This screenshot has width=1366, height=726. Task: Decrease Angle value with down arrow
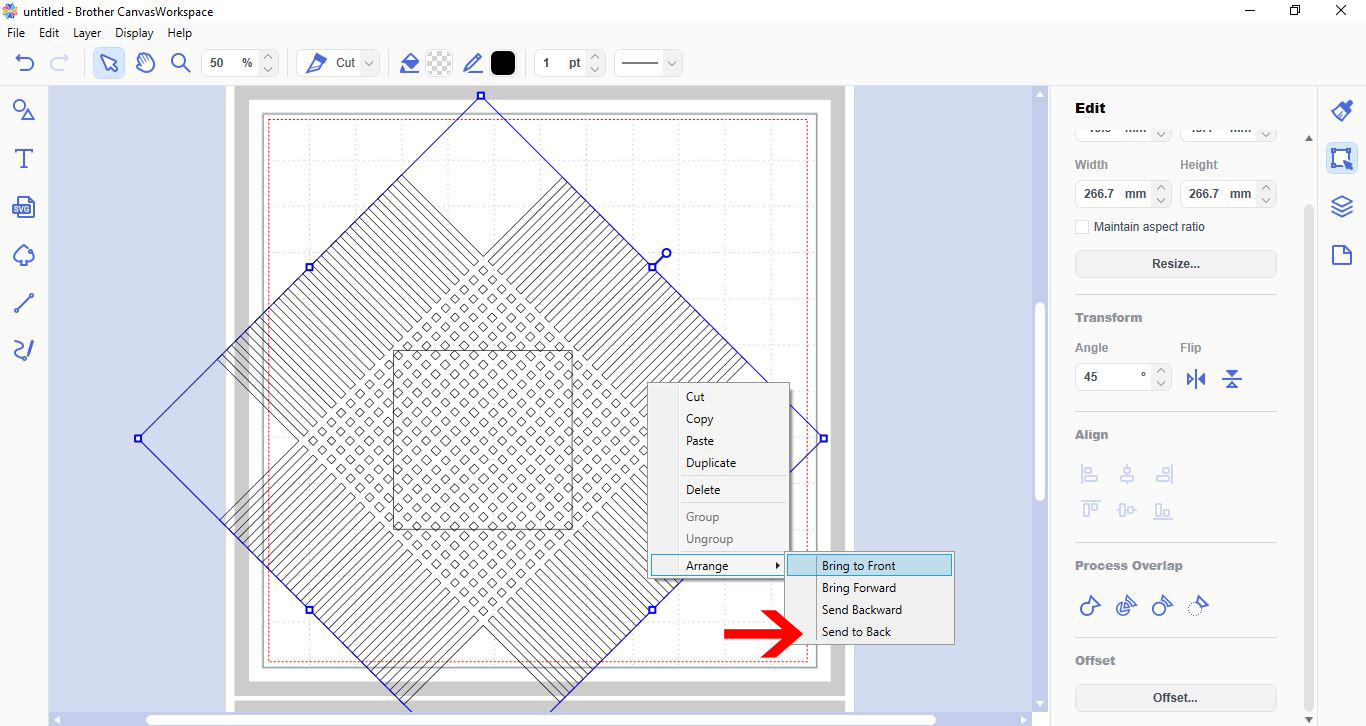1161,384
